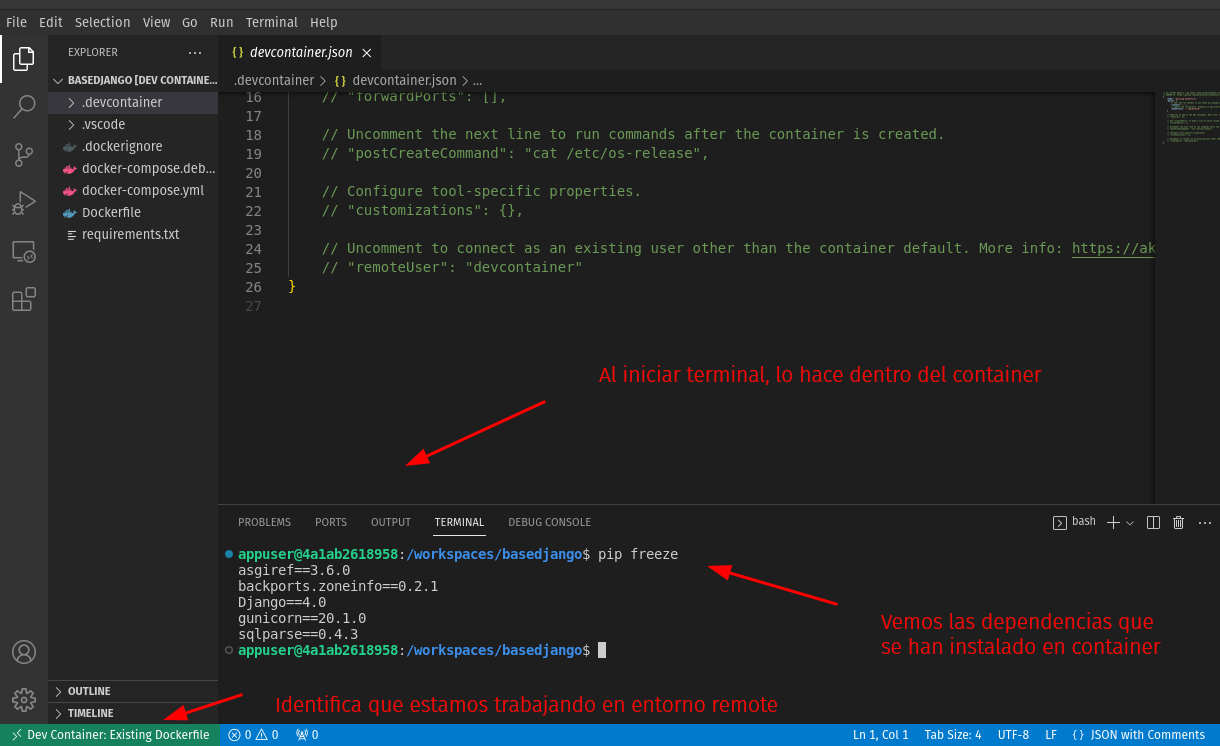Open docker-compose.yml file

[x=133, y=190]
